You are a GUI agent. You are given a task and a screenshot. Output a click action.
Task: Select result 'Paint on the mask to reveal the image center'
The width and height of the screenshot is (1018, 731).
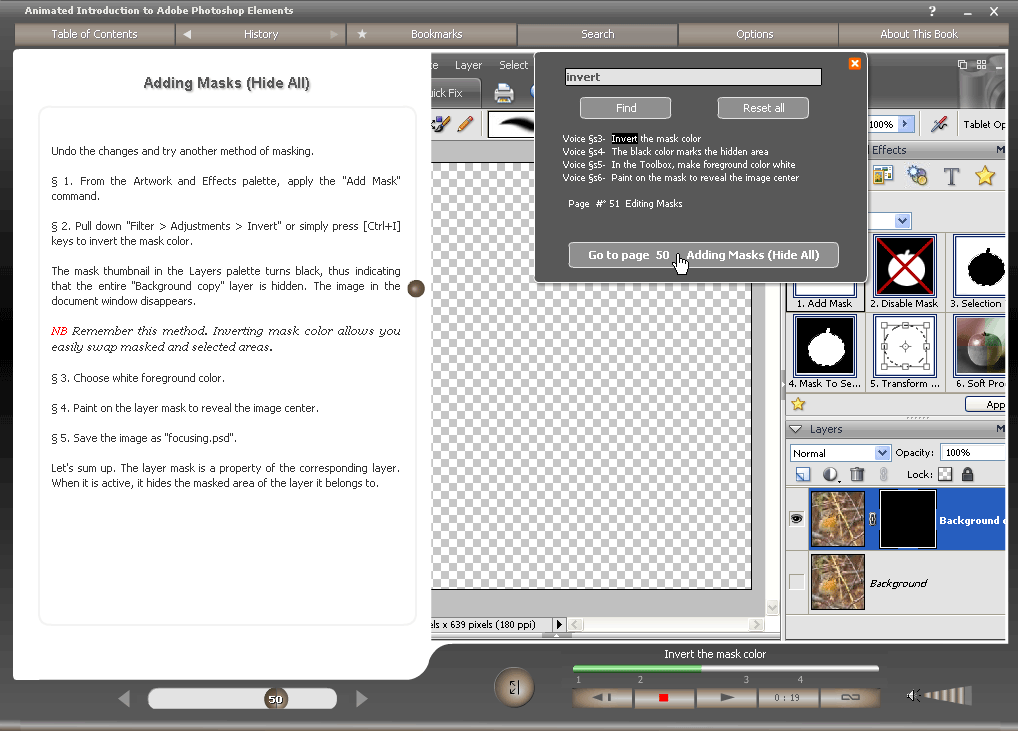click(x=704, y=178)
